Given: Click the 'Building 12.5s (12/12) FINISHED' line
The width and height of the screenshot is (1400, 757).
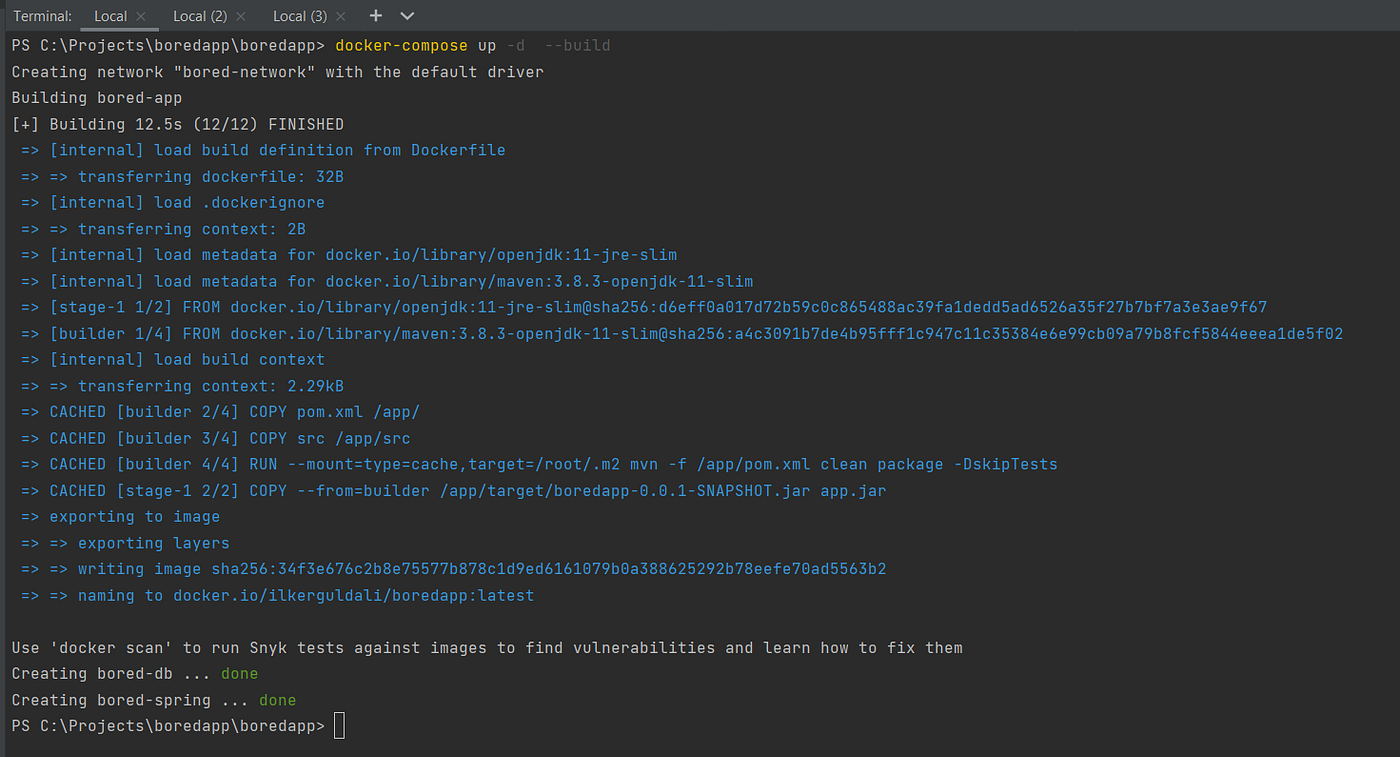Looking at the screenshot, I should 177,124.
